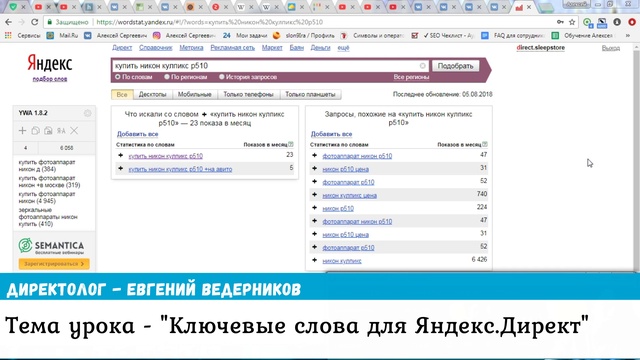Image resolution: width=640 pixels, height=360 pixels.
Task: Open the 'Все регионы' region selector
Action: pos(411,77)
